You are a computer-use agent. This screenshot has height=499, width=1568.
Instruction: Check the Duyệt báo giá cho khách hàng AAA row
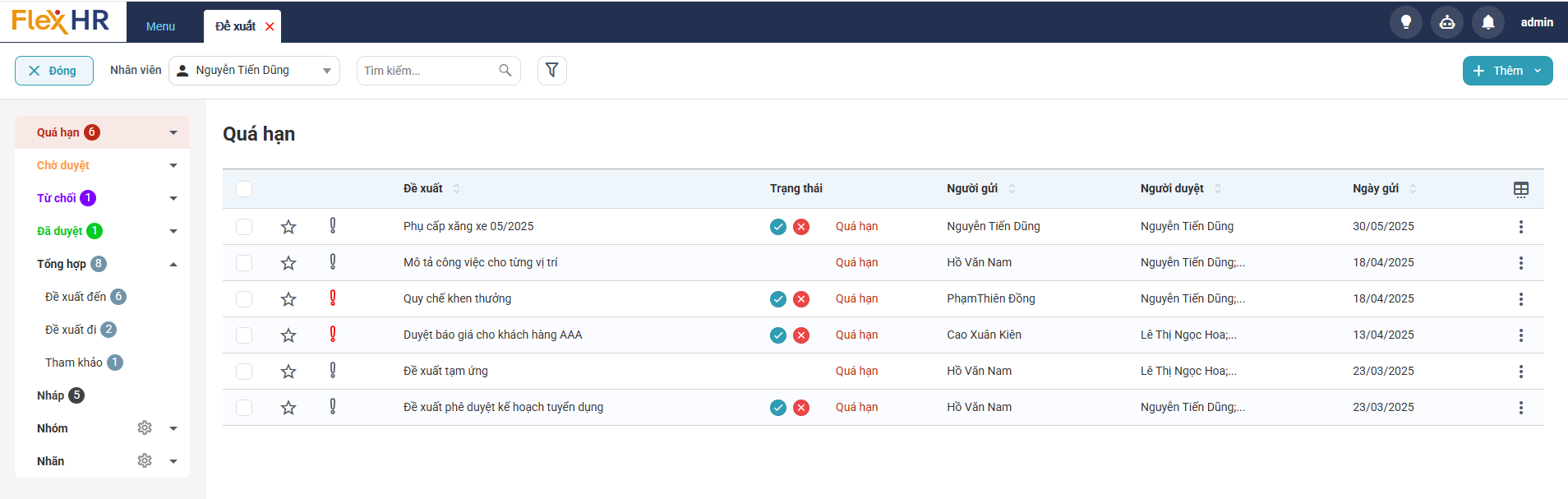[x=244, y=335]
